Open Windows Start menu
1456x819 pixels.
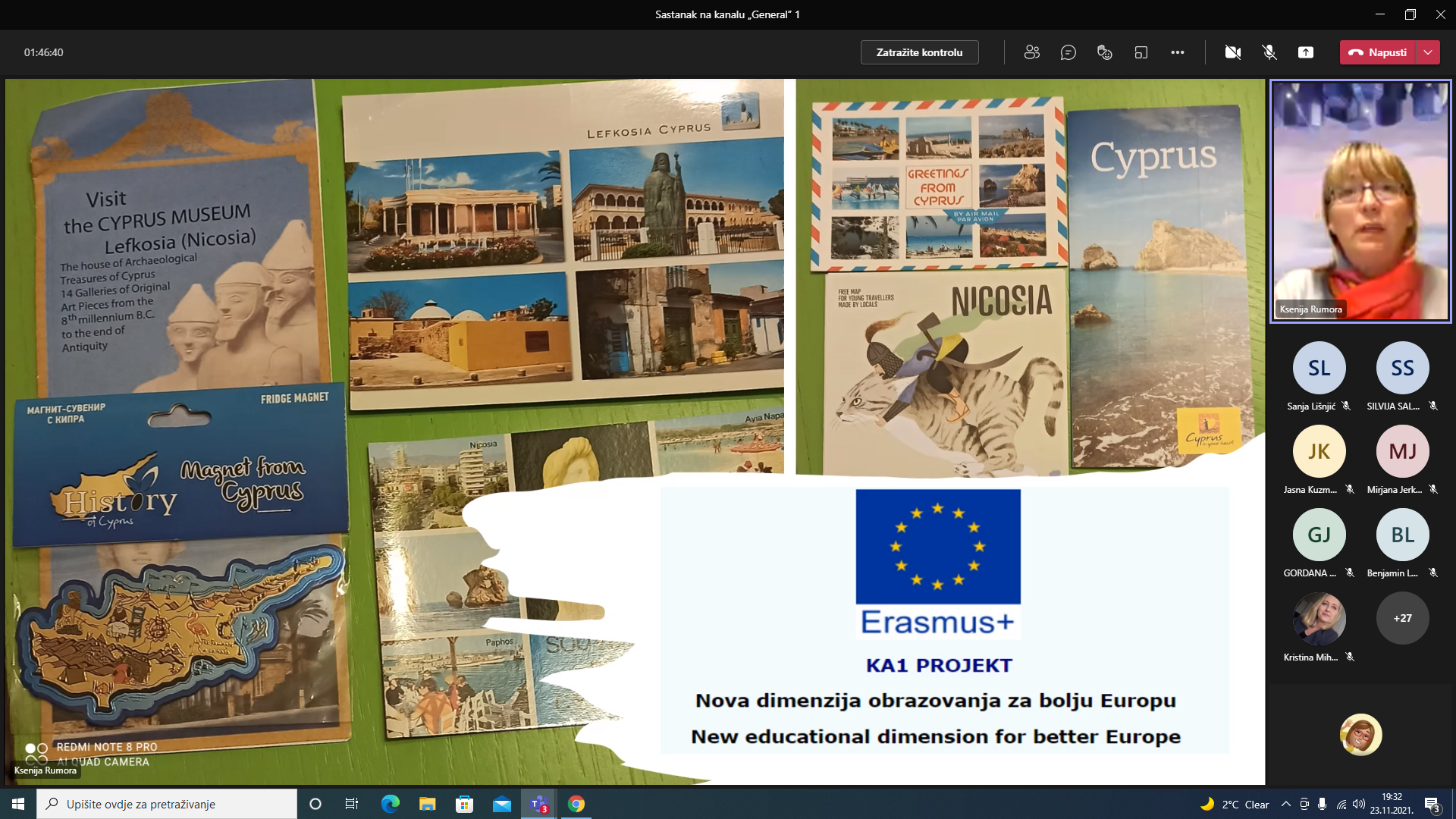click(x=18, y=804)
